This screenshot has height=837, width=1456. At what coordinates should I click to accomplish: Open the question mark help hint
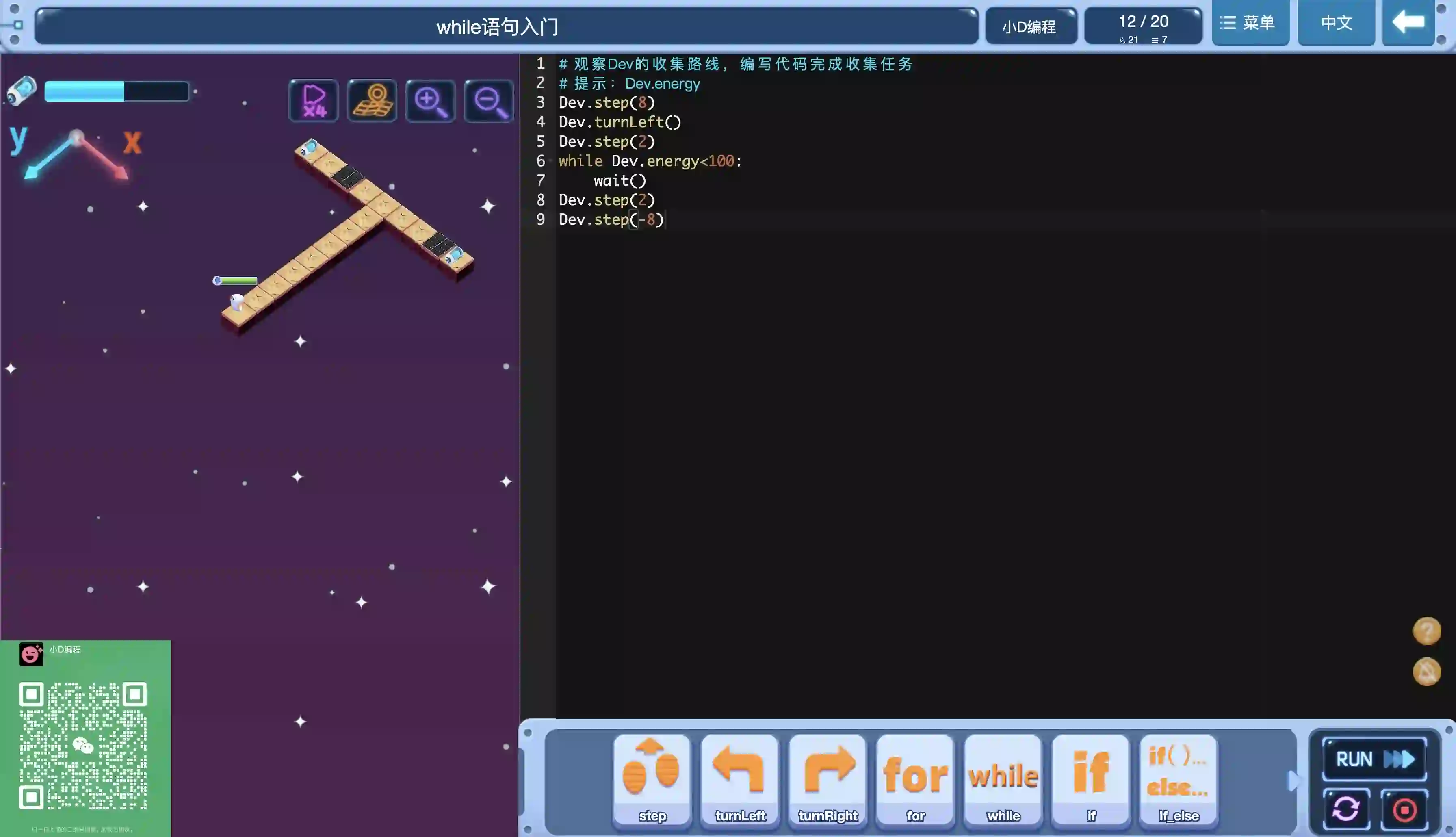coord(1427,631)
